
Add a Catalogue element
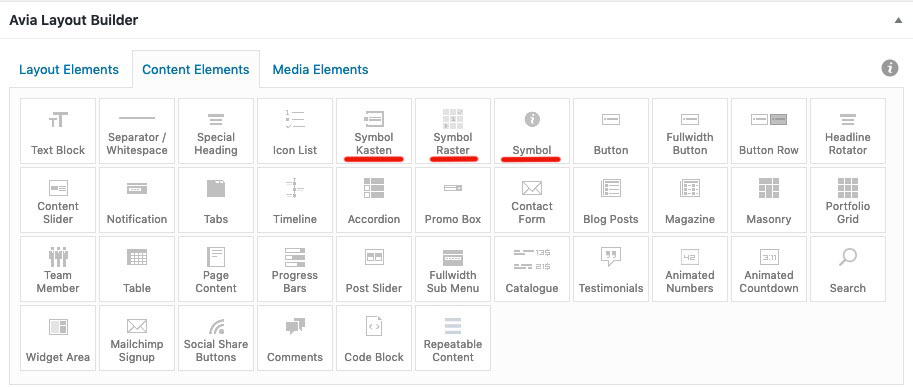[532, 269]
